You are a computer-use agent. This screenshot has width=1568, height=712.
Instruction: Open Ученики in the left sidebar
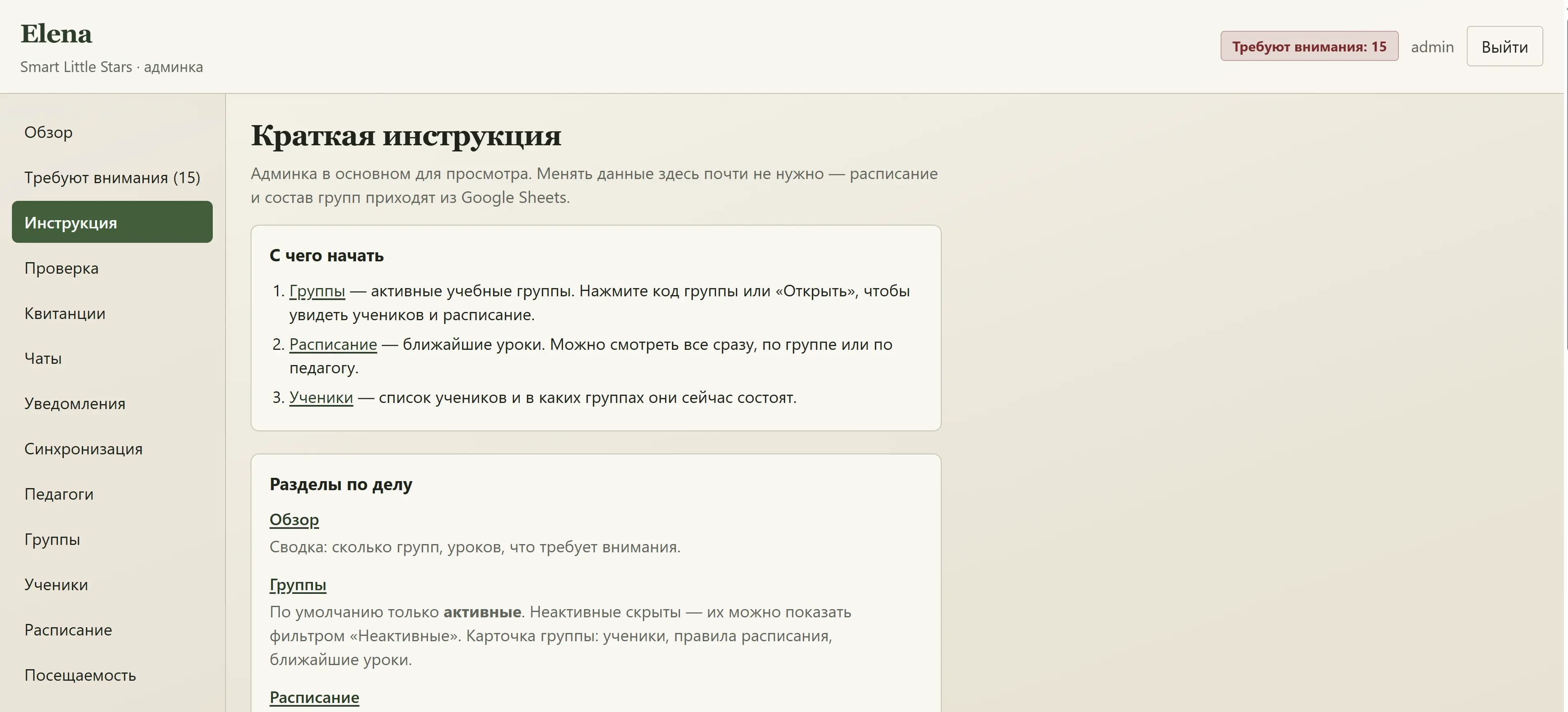click(112, 584)
